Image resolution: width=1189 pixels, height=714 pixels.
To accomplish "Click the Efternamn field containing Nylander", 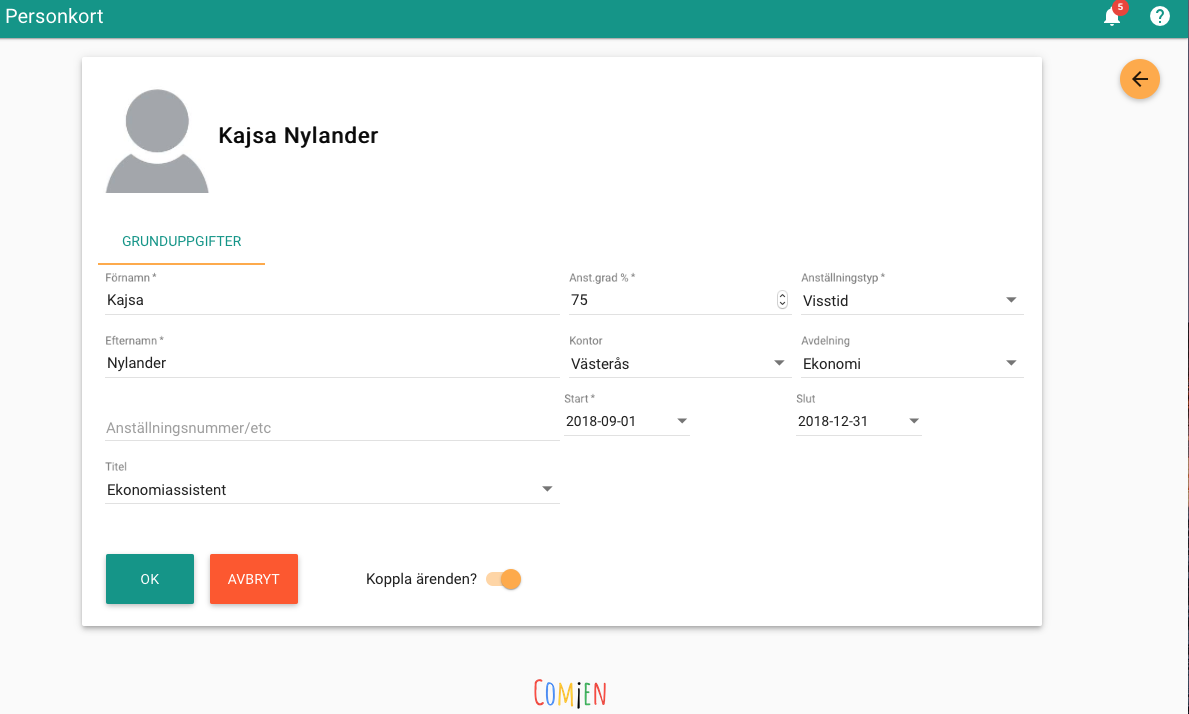I will click(332, 363).
